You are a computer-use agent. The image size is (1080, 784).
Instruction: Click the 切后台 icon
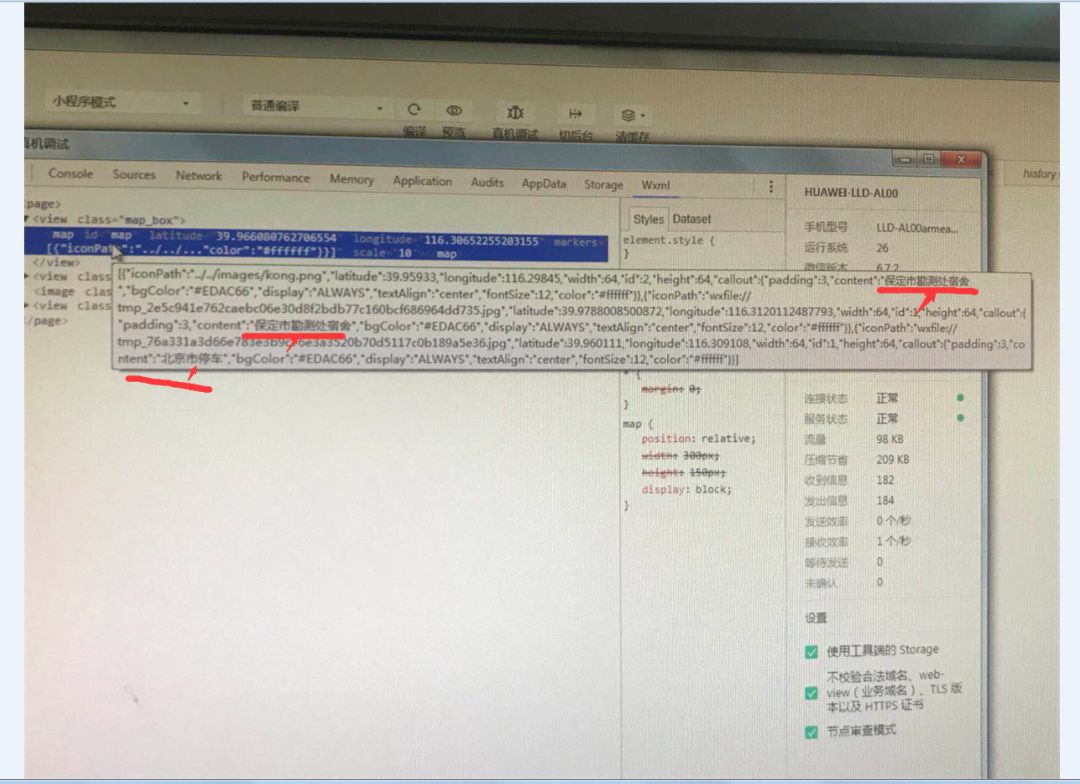575,113
